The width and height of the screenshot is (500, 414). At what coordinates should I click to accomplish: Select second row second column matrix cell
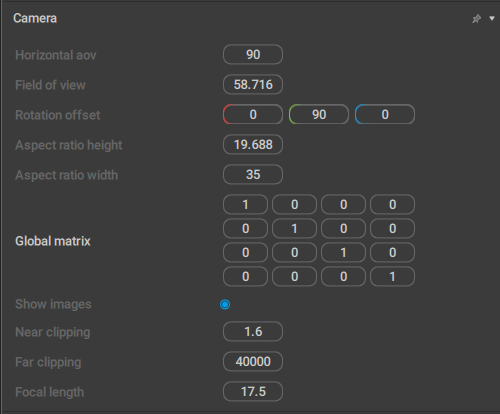click(x=294, y=228)
